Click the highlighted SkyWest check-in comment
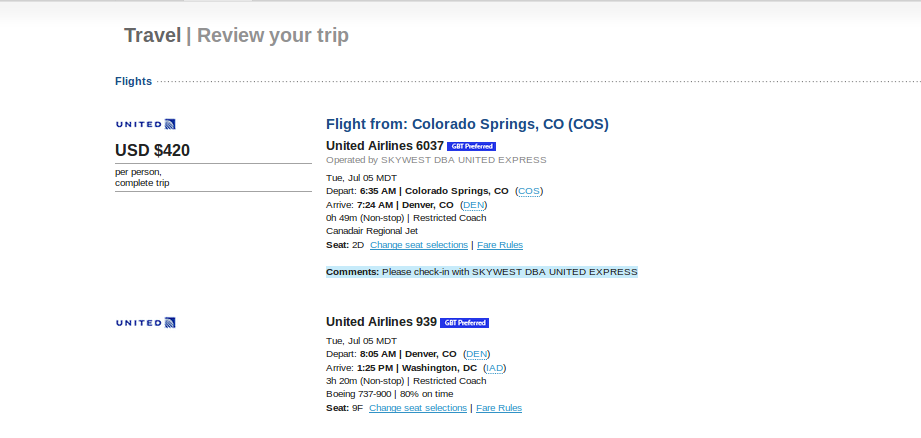 coord(481,272)
